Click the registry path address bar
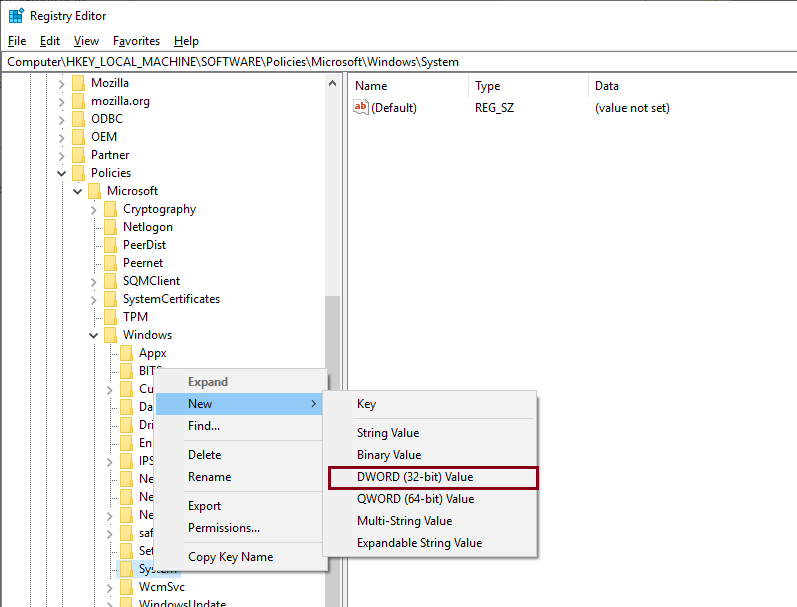Image resolution: width=797 pixels, height=607 pixels. 400,62
